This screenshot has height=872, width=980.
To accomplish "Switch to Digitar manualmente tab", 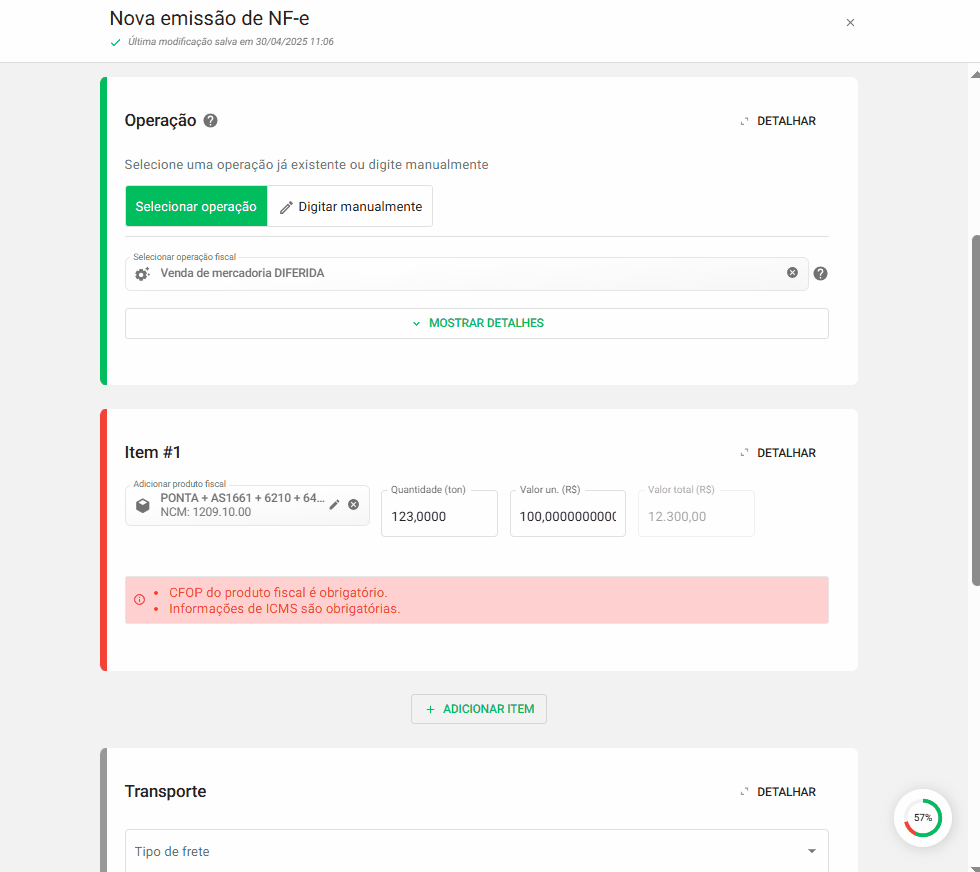I will (349, 206).
